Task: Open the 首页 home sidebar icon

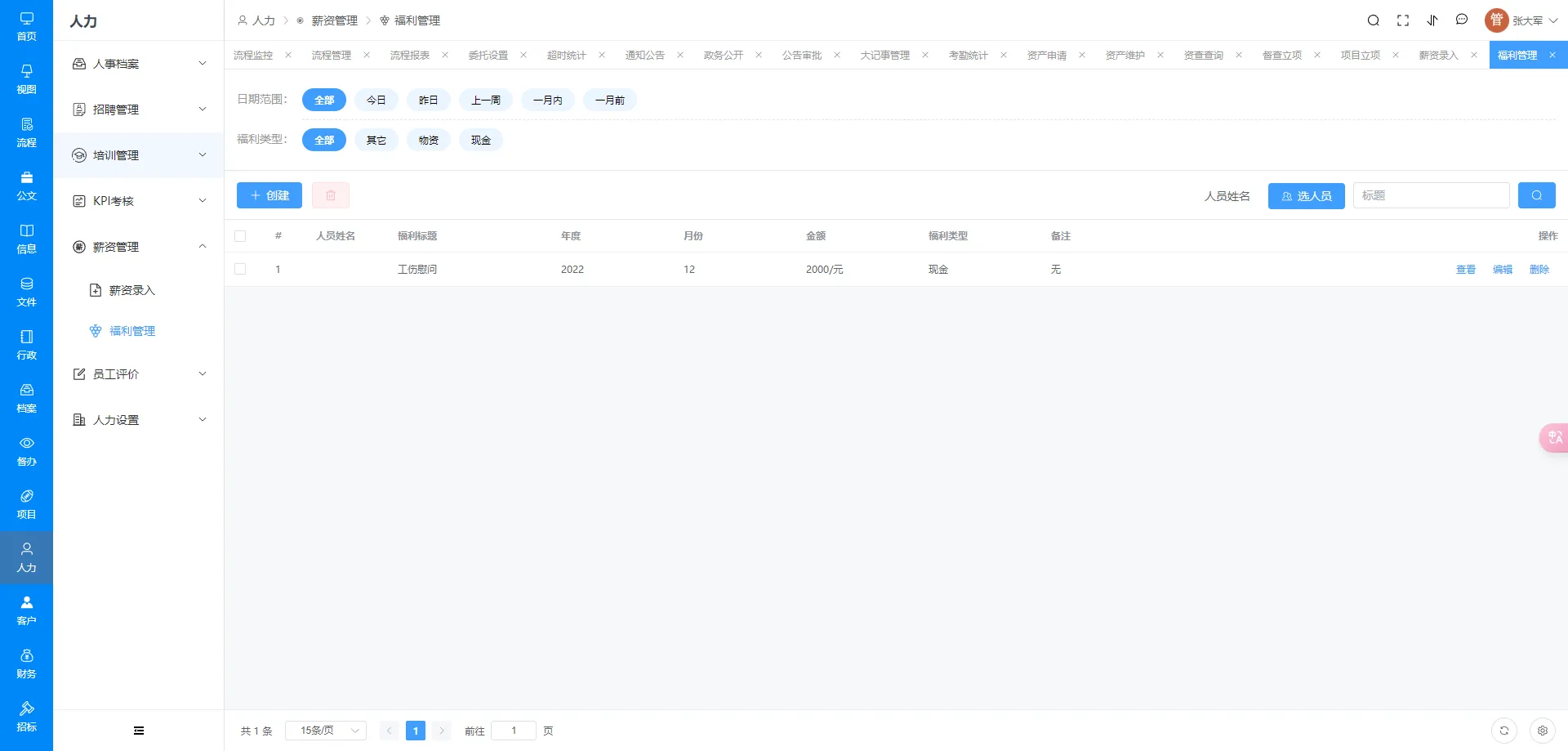Action: point(26,26)
